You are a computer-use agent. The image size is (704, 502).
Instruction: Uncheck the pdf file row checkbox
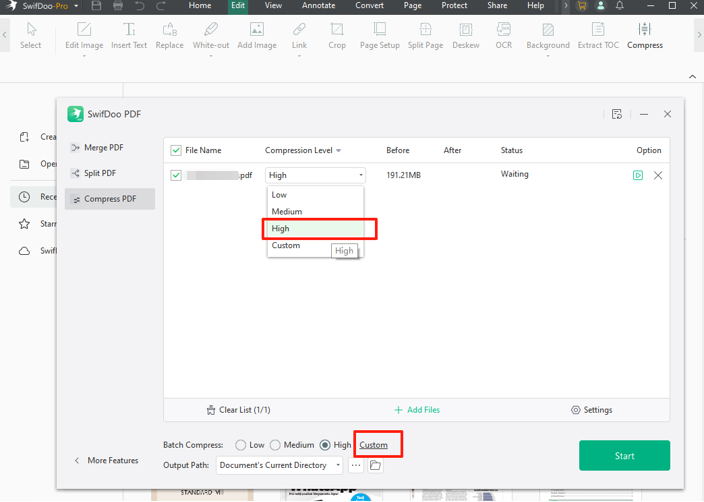[176, 175]
